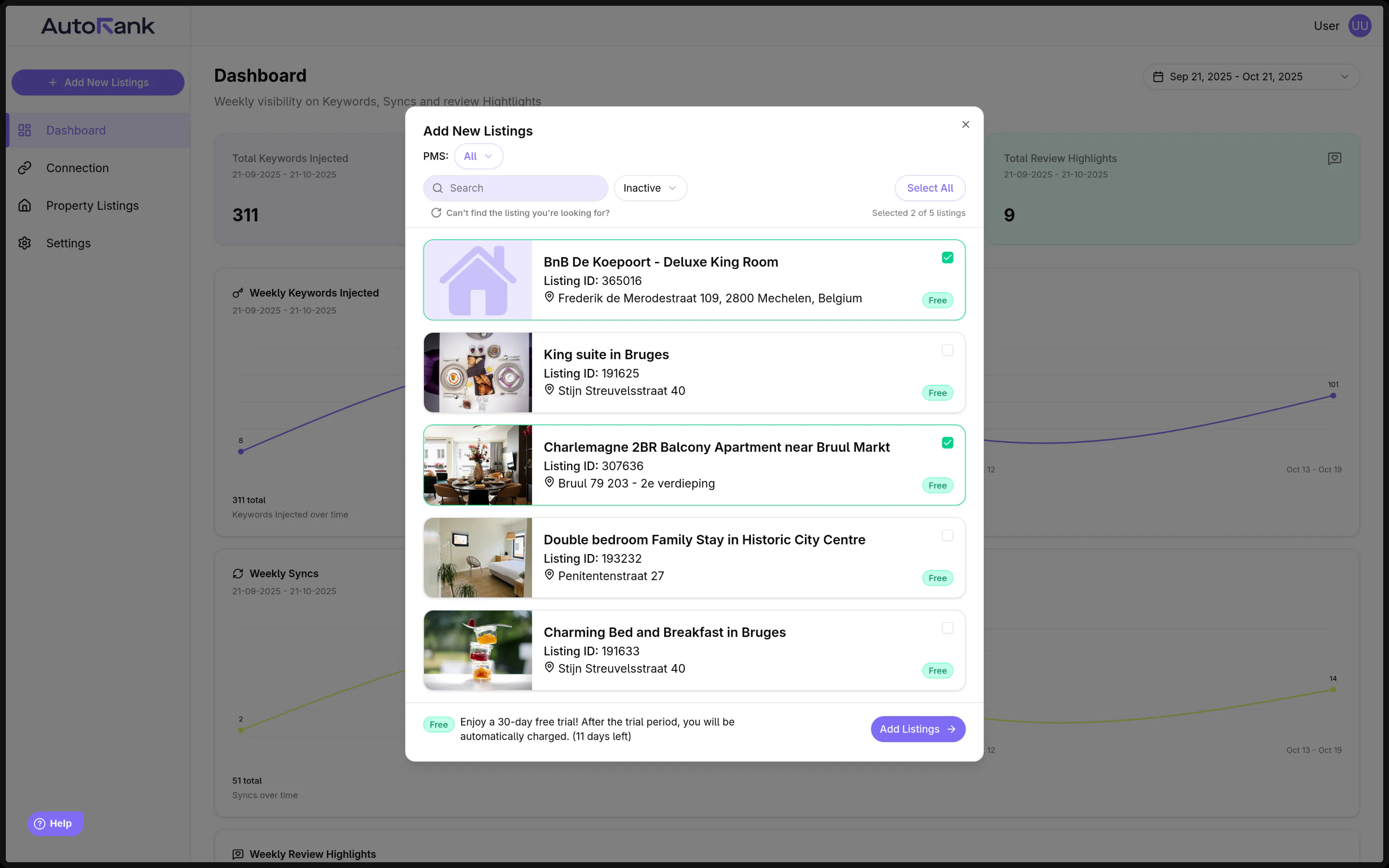Click location pin for King suite in Bruges
The height and width of the screenshot is (868, 1389).
[549, 390]
